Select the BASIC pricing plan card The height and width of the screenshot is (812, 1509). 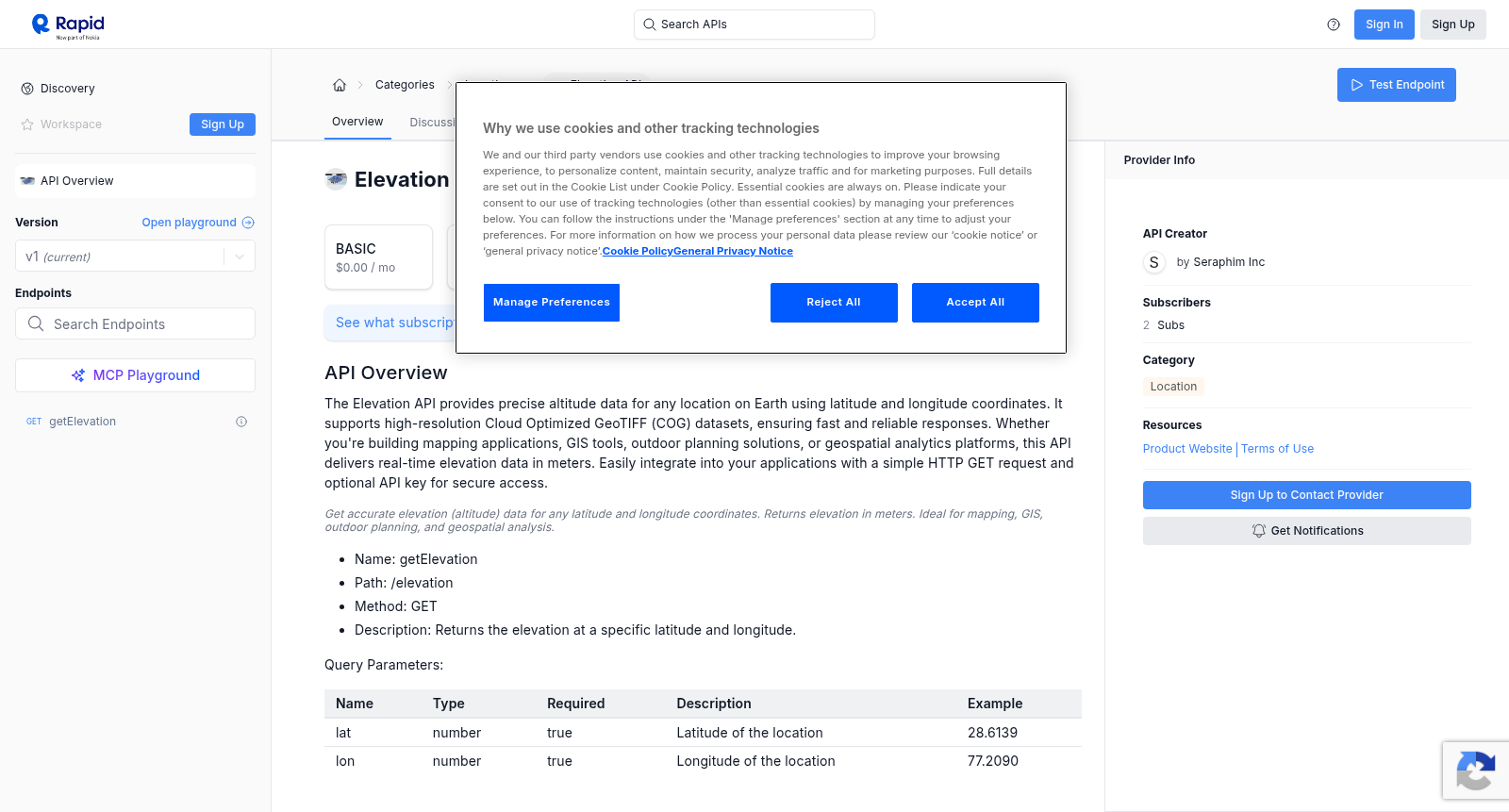pos(378,257)
